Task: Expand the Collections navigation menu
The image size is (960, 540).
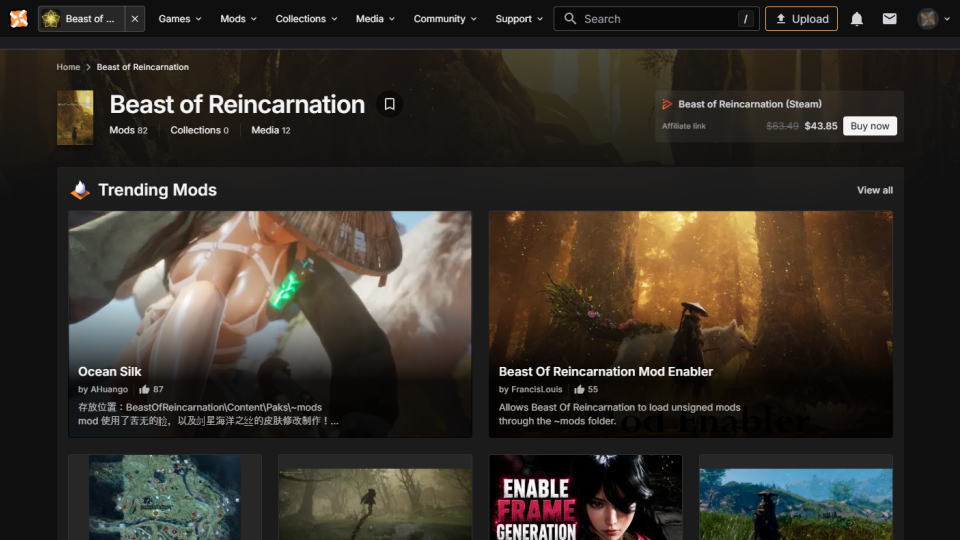Action: [306, 19]
